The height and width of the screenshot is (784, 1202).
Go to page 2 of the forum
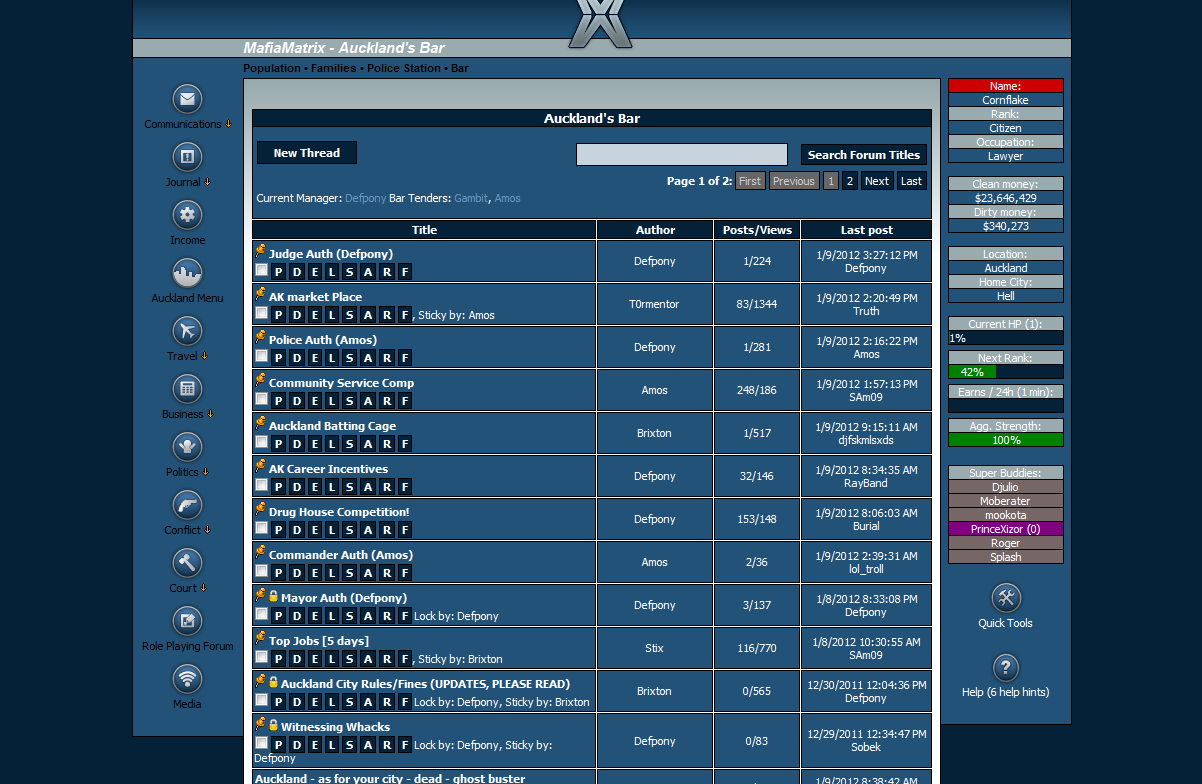click(849, 181)
